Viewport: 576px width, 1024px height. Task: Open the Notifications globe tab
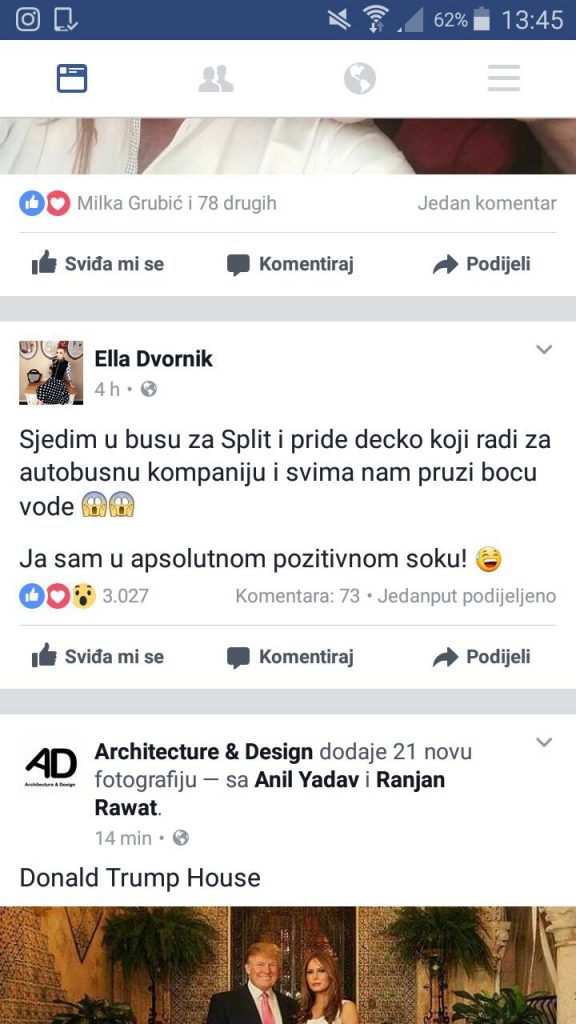pos(360,79)
